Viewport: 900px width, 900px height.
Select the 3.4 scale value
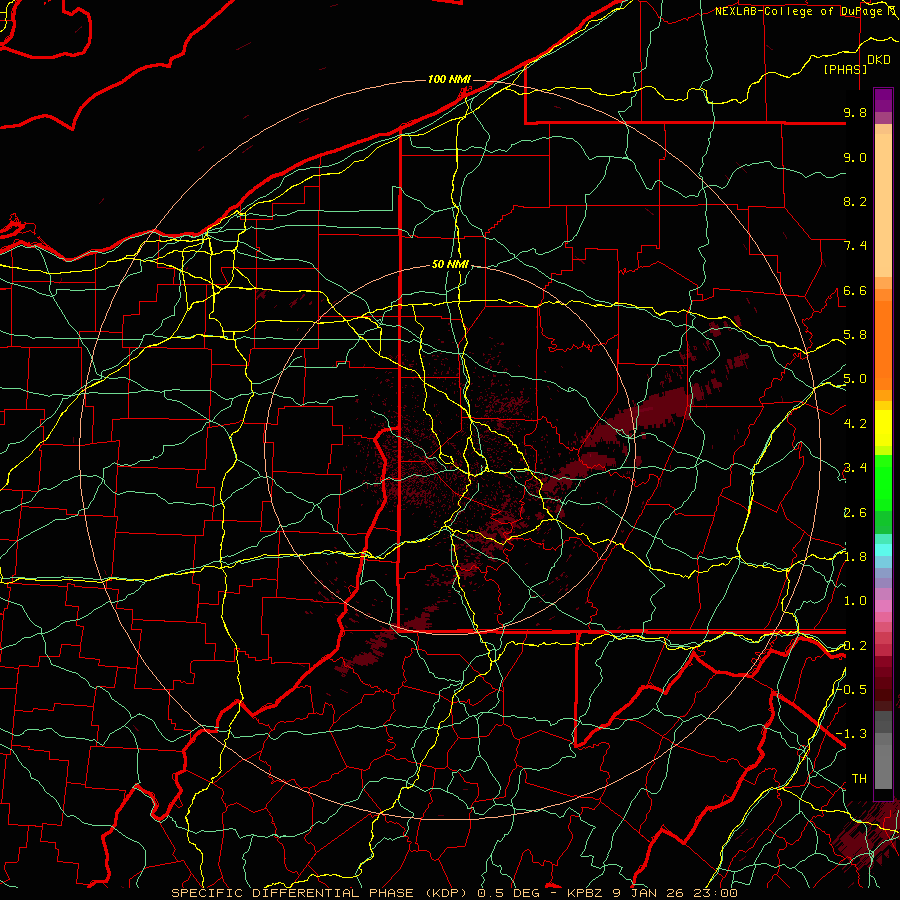pos(855,468)
